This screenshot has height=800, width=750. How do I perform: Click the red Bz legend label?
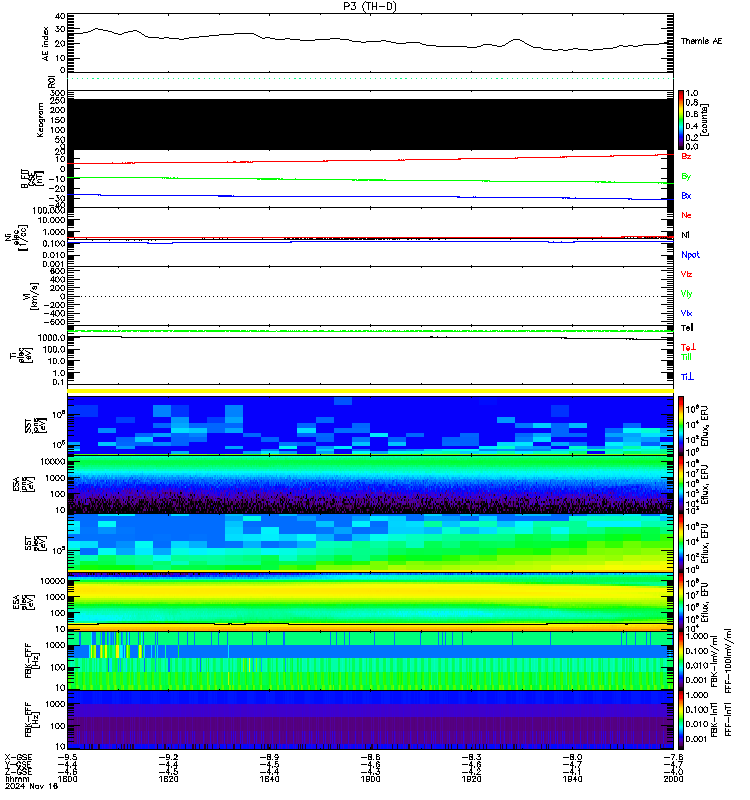686,156
